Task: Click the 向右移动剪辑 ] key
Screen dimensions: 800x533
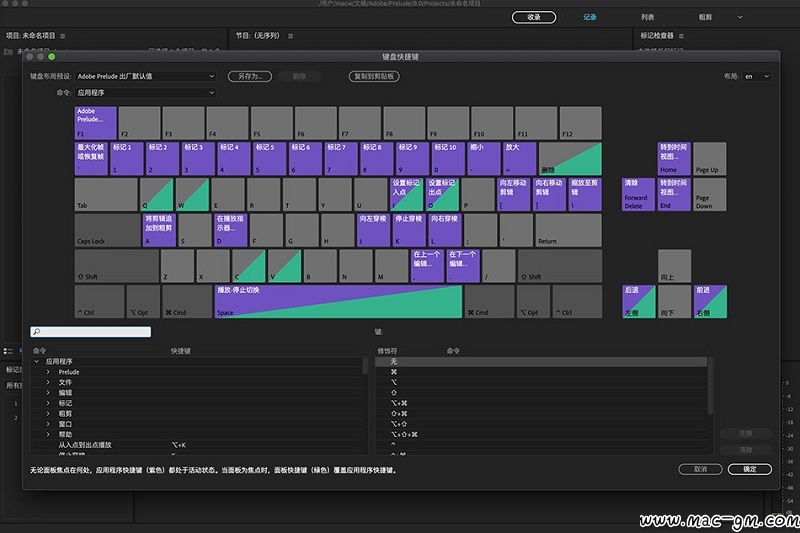Action: click(x=549, y=194)
